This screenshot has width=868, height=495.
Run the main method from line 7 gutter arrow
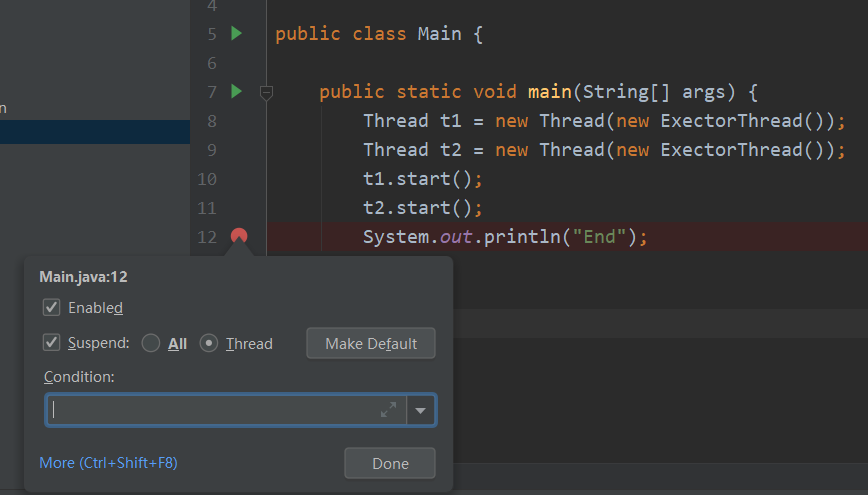236,91
